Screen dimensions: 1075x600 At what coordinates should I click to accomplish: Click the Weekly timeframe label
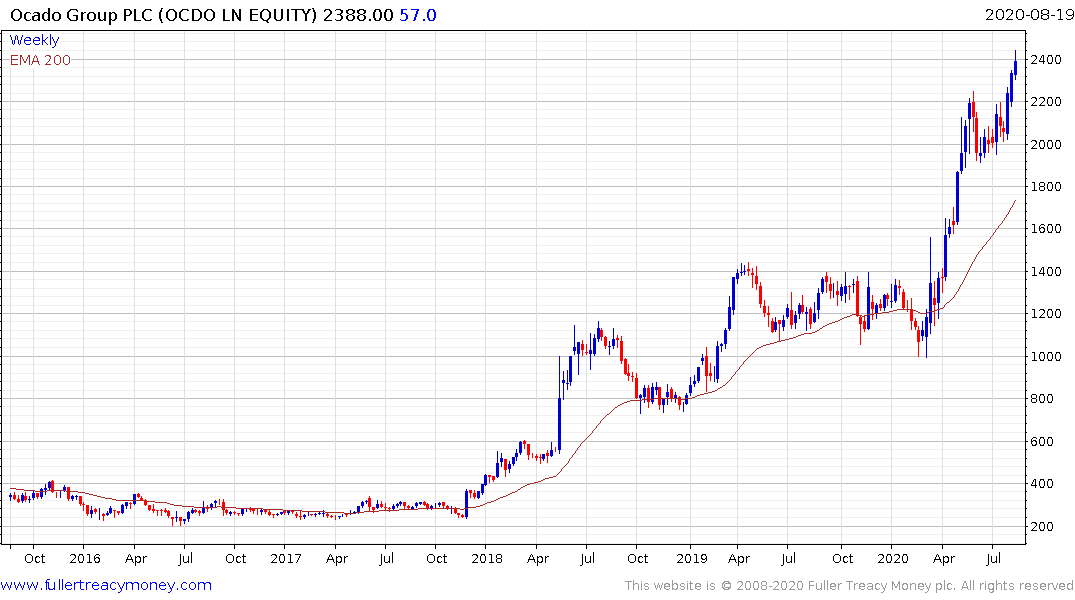pyautogui.click(x=34, y=40)
